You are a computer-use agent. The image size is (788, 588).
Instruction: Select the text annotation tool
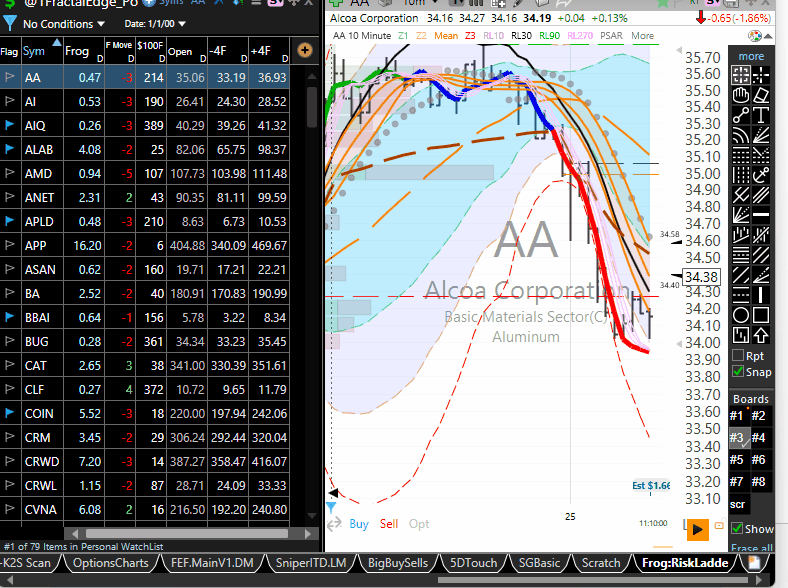click(x=761, y=115)
